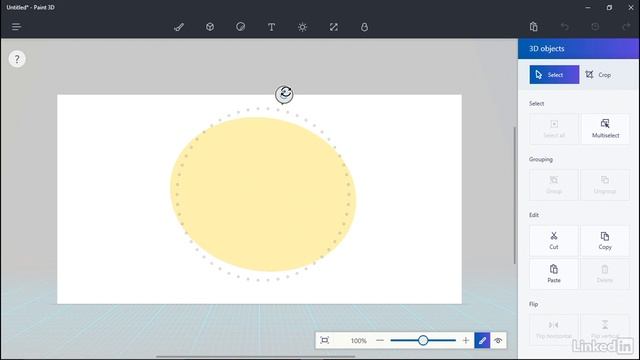Restore down the Paint 3D window
The width and height of the screenshot is (640, 360).
609,7
